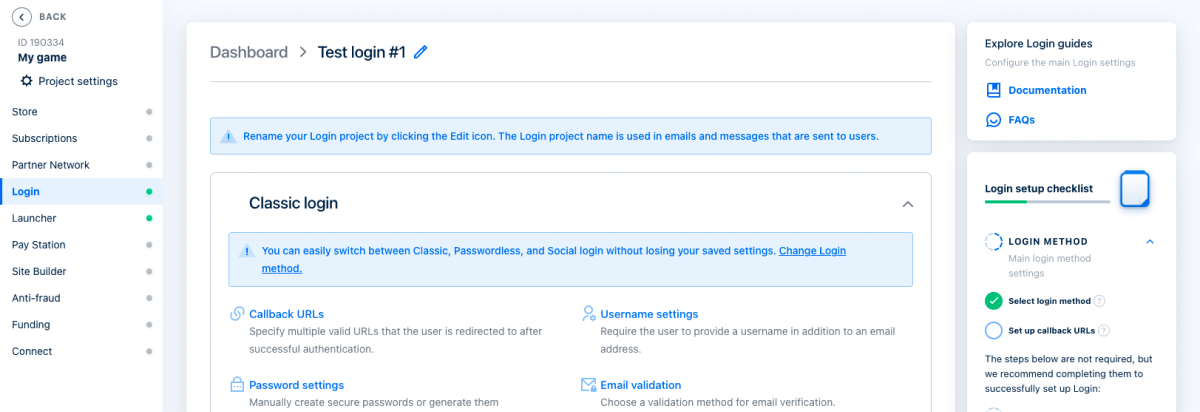1200x412 pixels.
Task: Click the Password settings lock icon
Action: [237, 385]
